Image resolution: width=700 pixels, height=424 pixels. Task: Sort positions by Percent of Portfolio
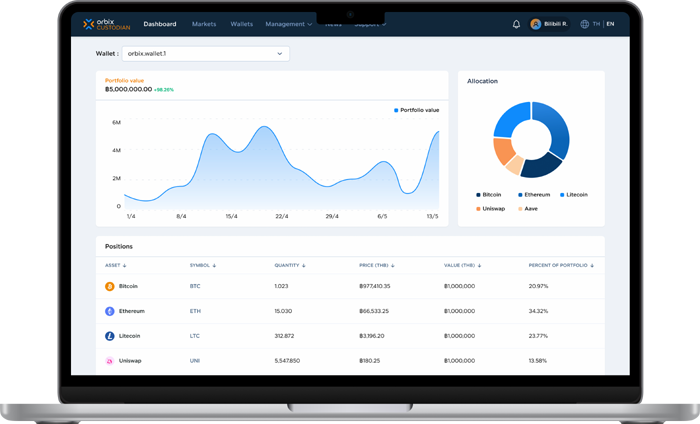point(561,265)
